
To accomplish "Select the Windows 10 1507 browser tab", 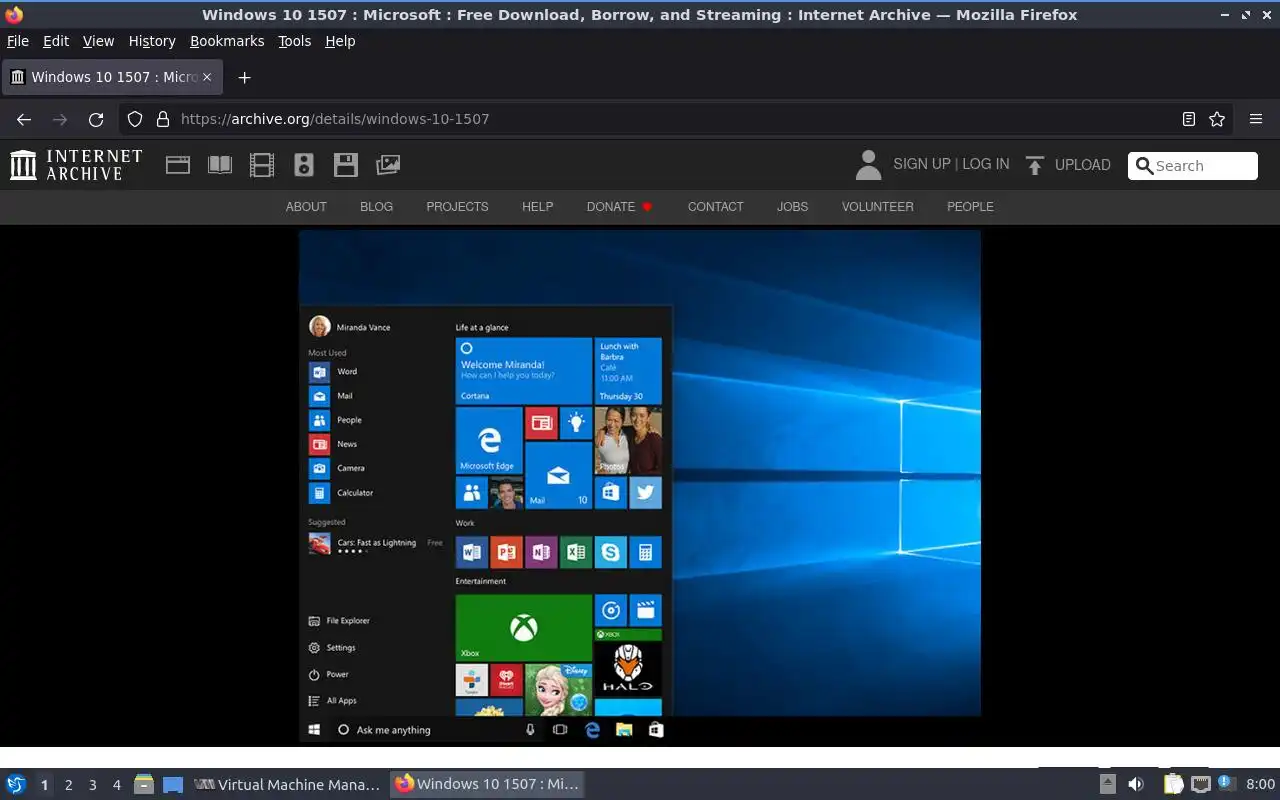I will (113, 77).
